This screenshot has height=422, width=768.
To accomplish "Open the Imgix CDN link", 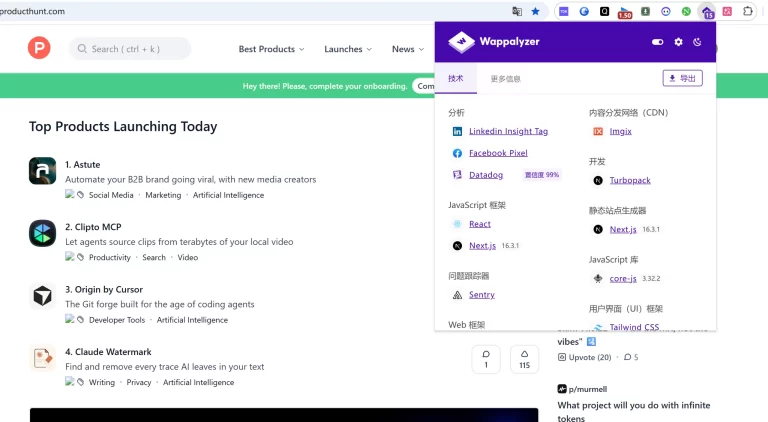I will click(621, 131).
